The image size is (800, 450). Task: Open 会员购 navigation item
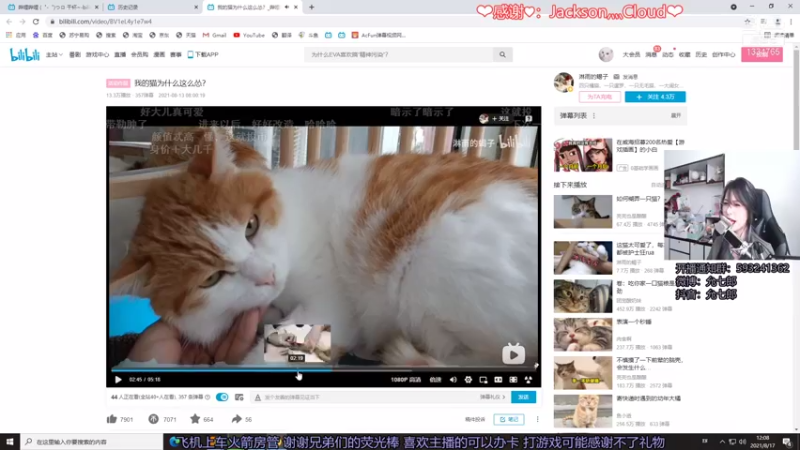click(x=139, y=55)
